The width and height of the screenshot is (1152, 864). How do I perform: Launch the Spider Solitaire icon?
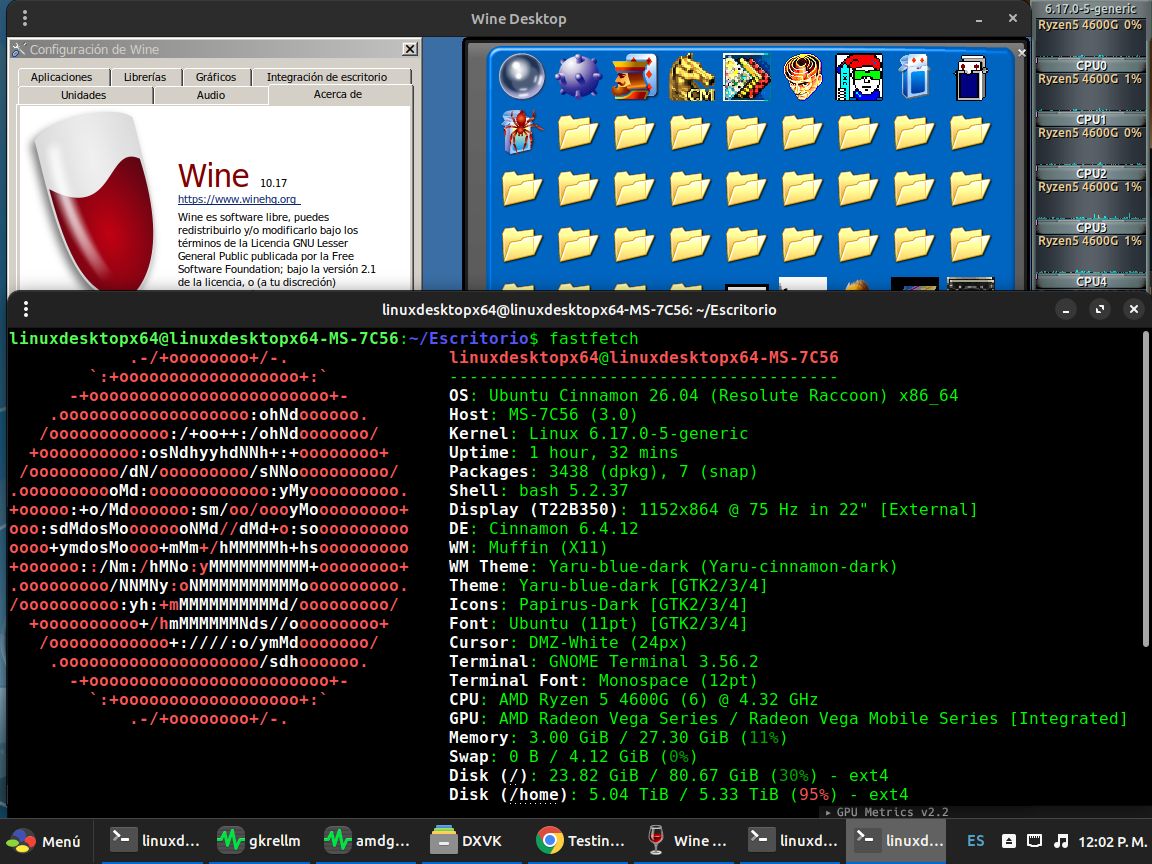point(521,131)
